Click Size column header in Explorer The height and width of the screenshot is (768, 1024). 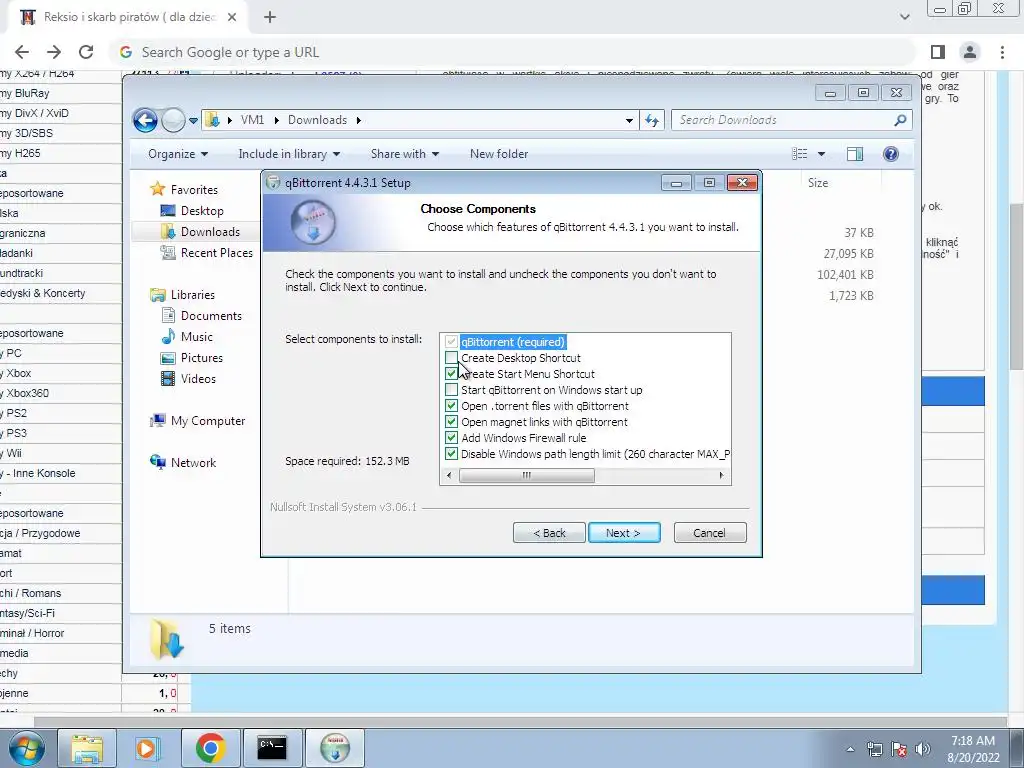818,183
